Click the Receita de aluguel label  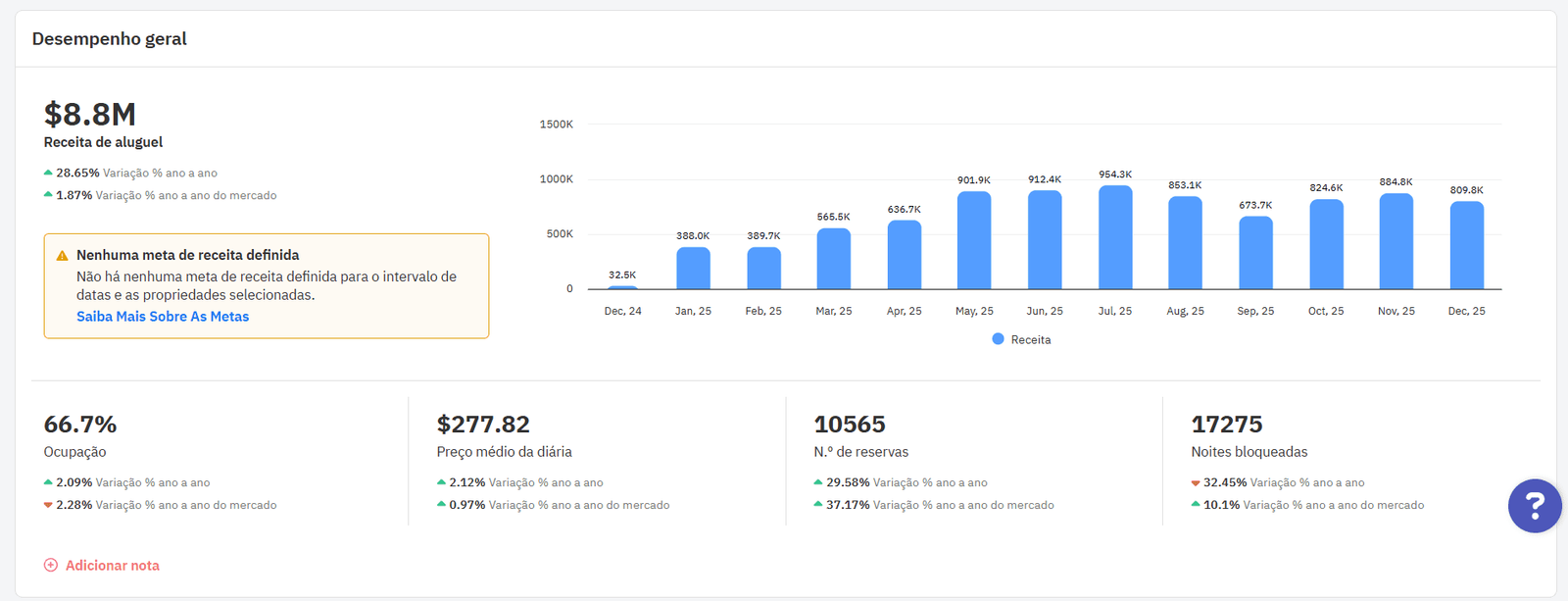pyautogui.click(x=103, y=143)
